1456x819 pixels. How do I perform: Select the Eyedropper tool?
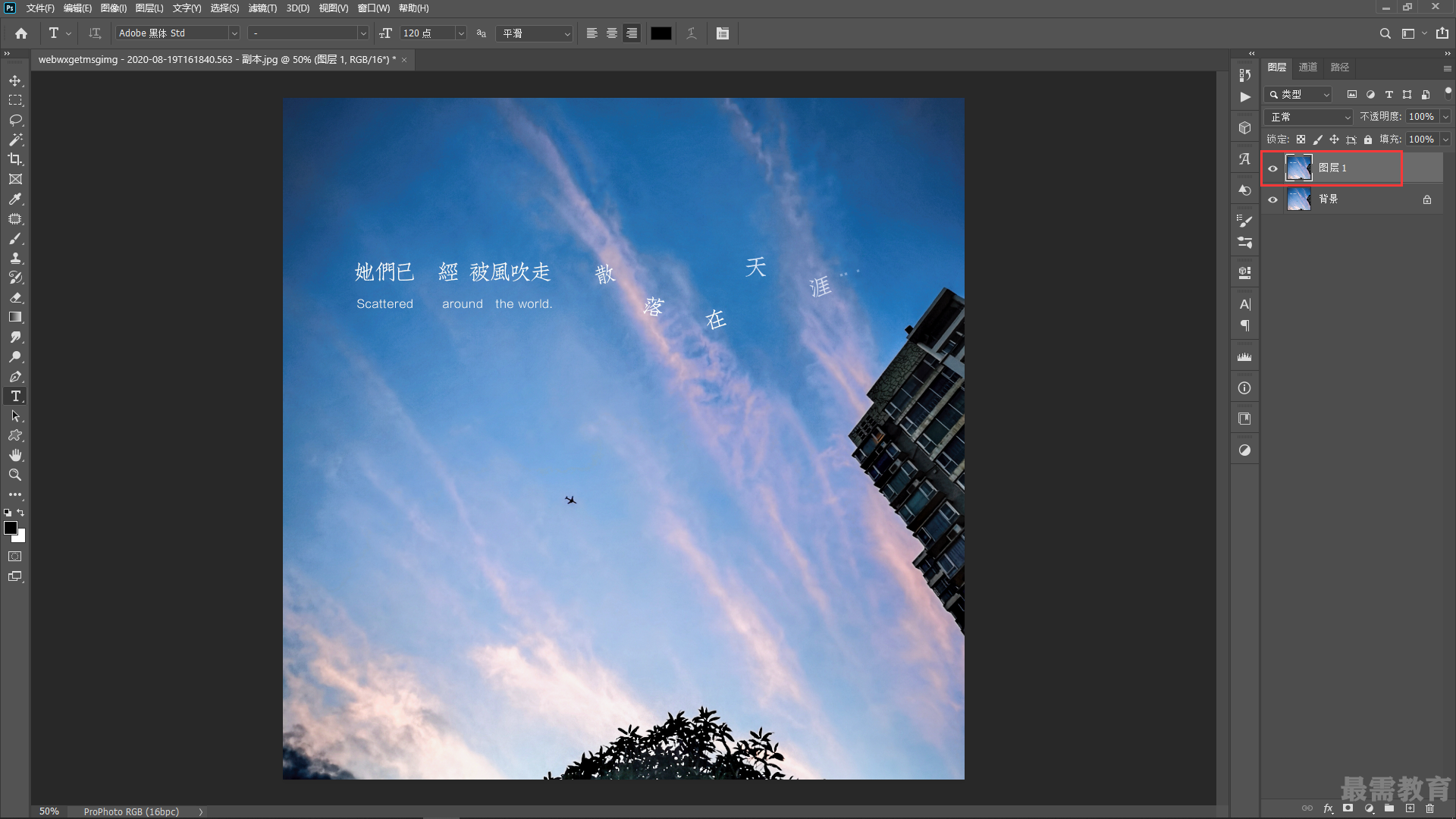pyautogui.click(x=15, y=199)
